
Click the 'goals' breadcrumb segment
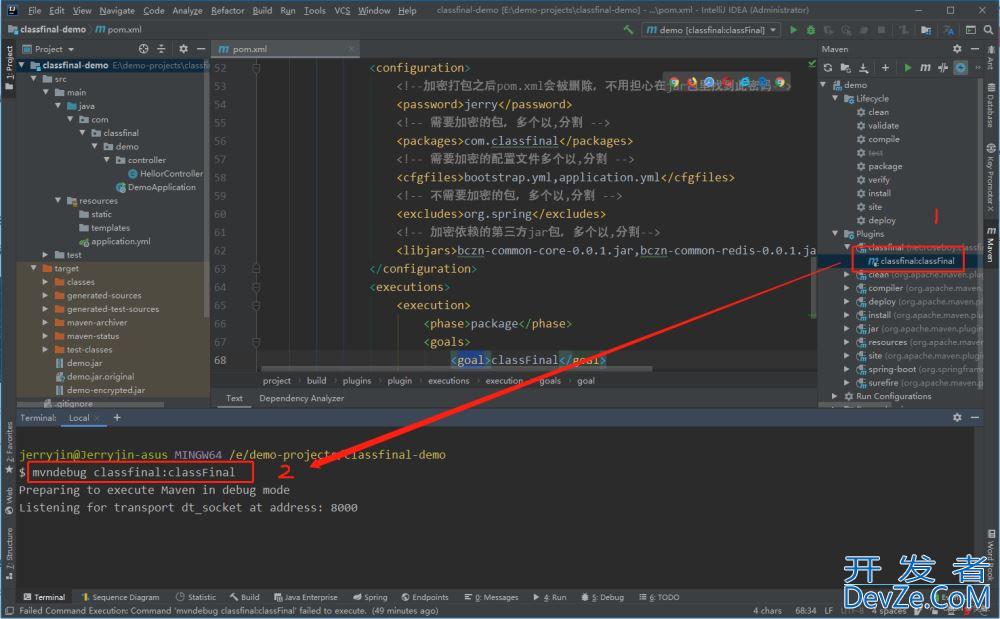tap(550, 381)
